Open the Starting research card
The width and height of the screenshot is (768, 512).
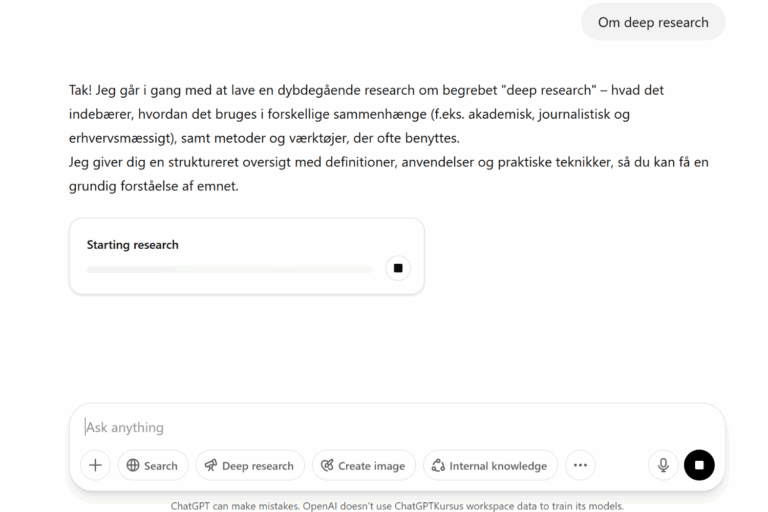[x=246, y=256]
